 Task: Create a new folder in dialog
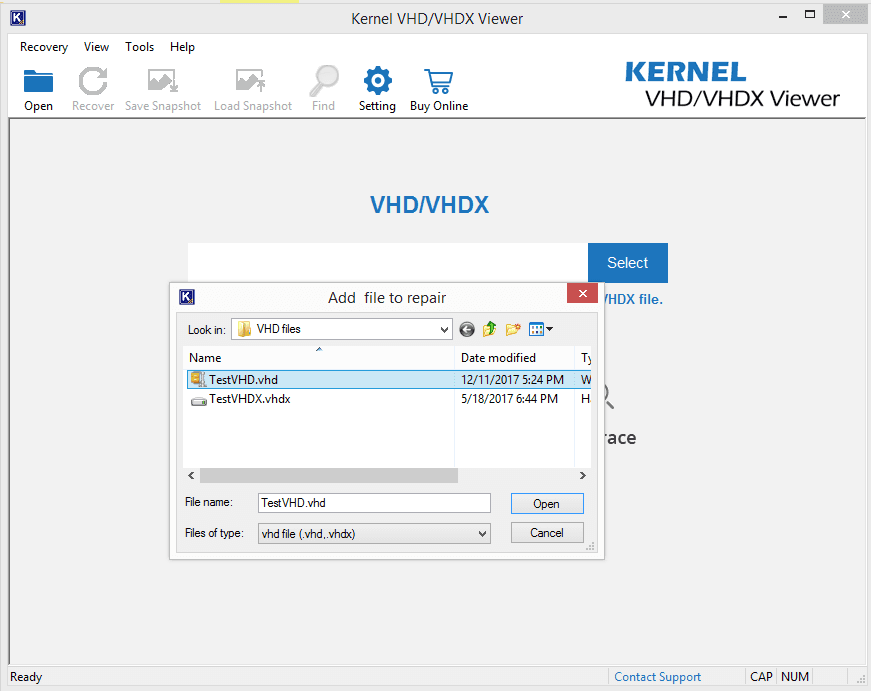click(513, 329)
